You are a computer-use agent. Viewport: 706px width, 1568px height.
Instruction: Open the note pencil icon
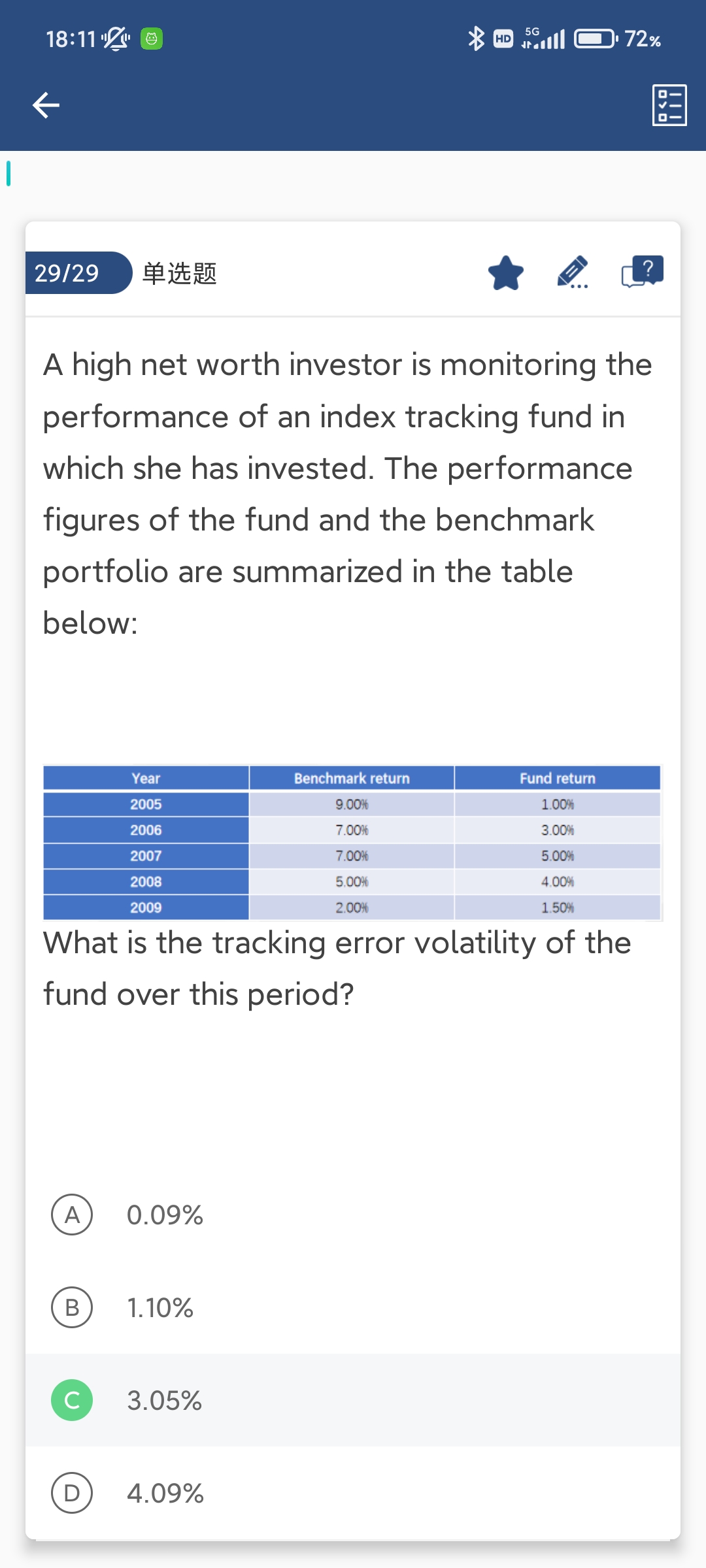(573, 272)
